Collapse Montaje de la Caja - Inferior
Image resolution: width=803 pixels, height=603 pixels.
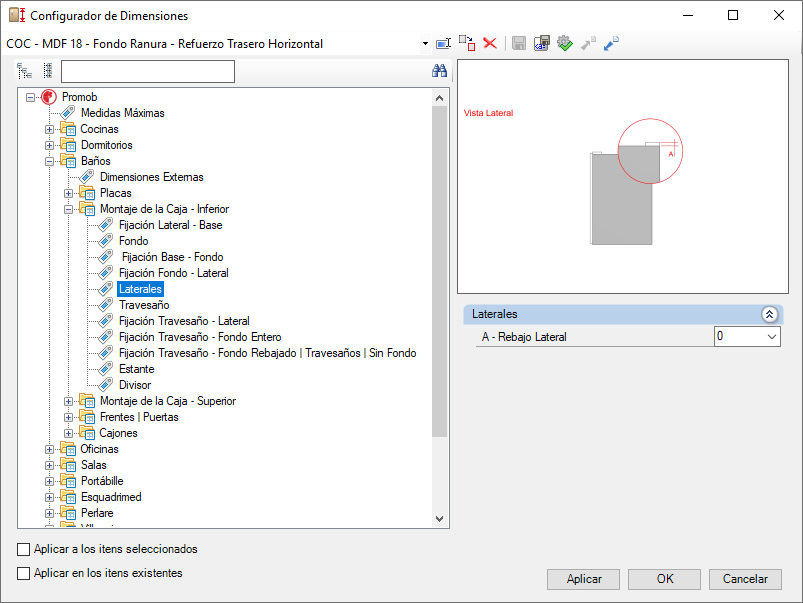[68, 209]
